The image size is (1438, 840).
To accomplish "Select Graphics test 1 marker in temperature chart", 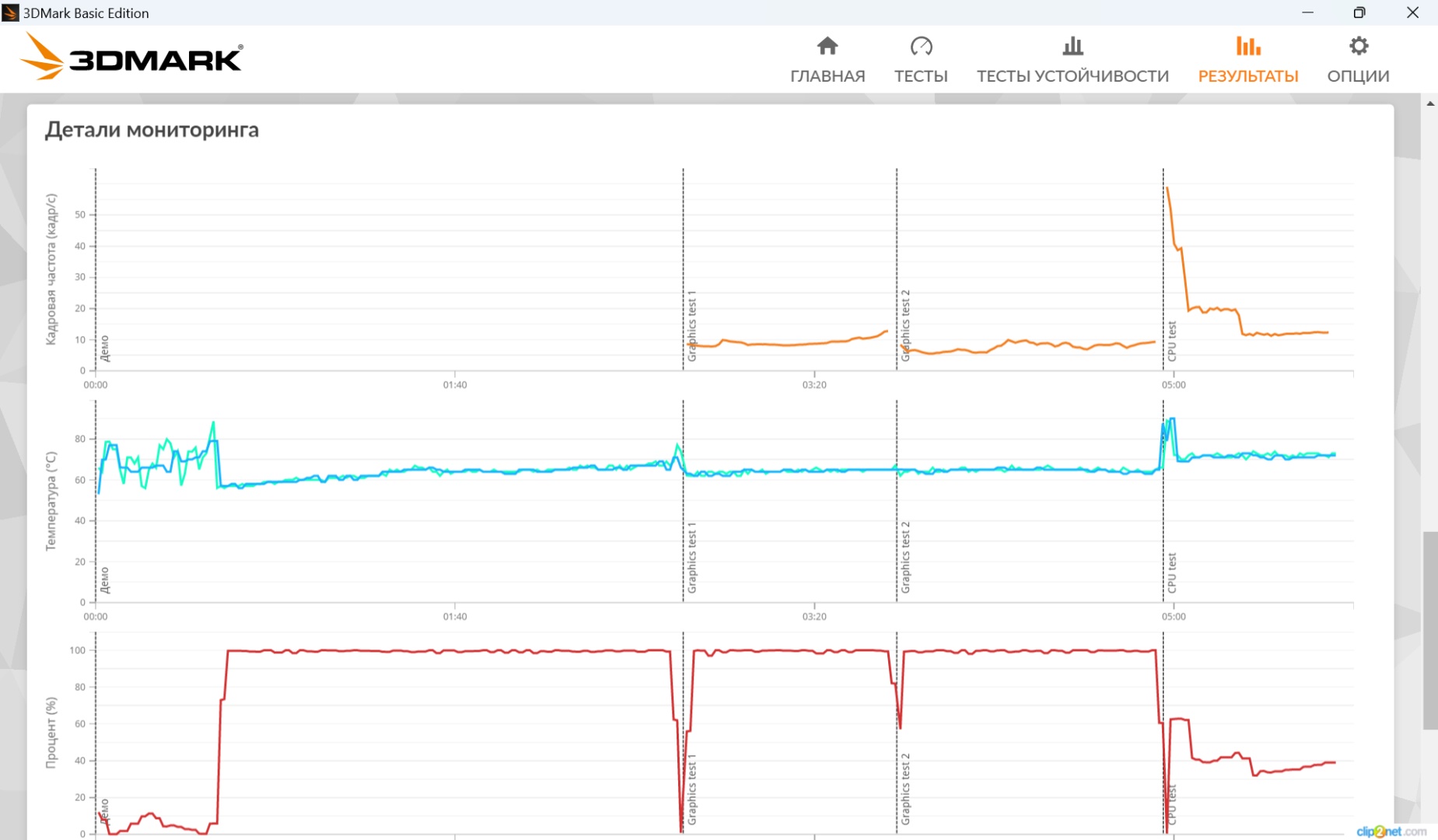I will point(692,558).
